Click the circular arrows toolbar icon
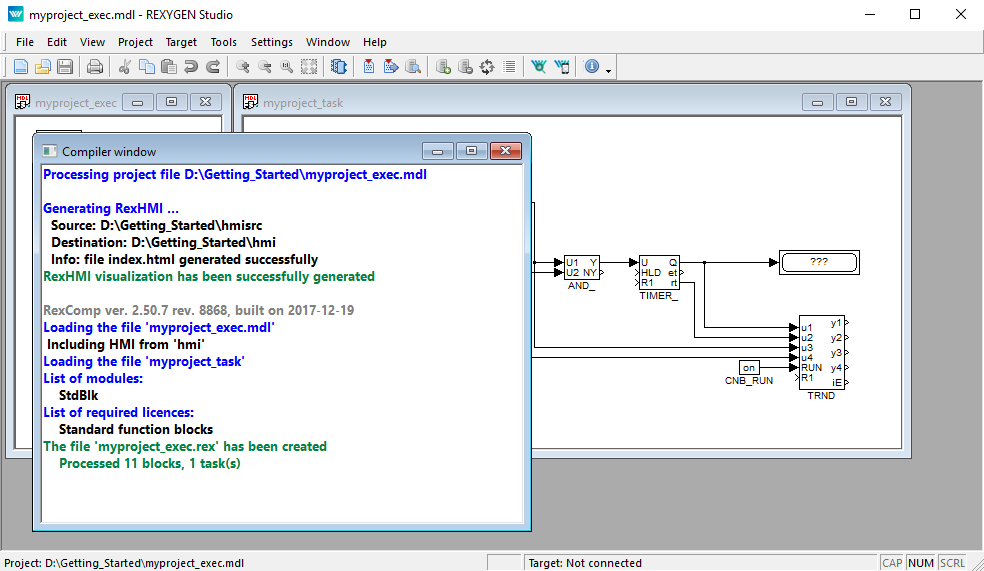The height and width of the screenshot is (571, 984). (487, 67)
